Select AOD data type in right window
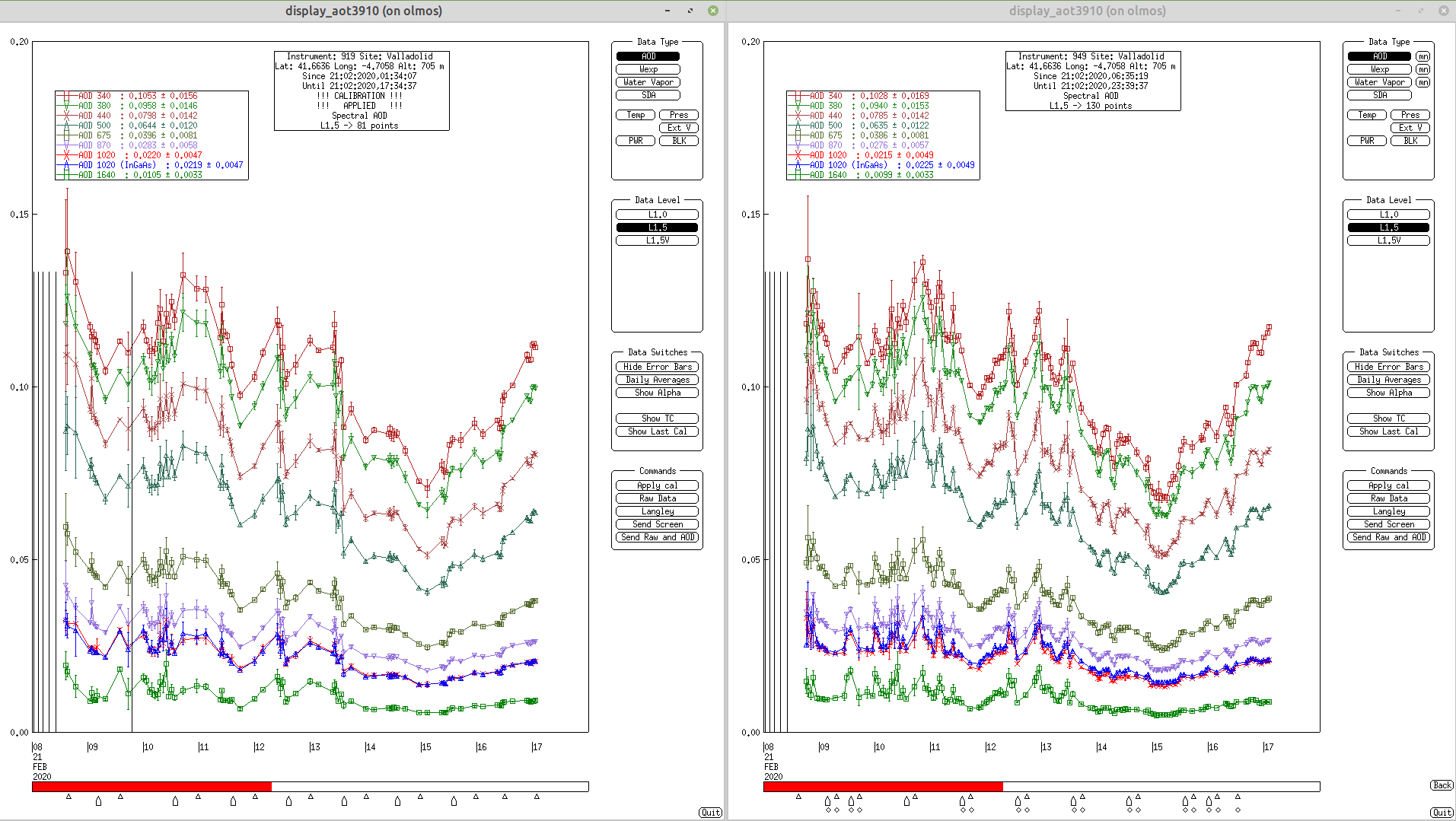 (1379, 56)
